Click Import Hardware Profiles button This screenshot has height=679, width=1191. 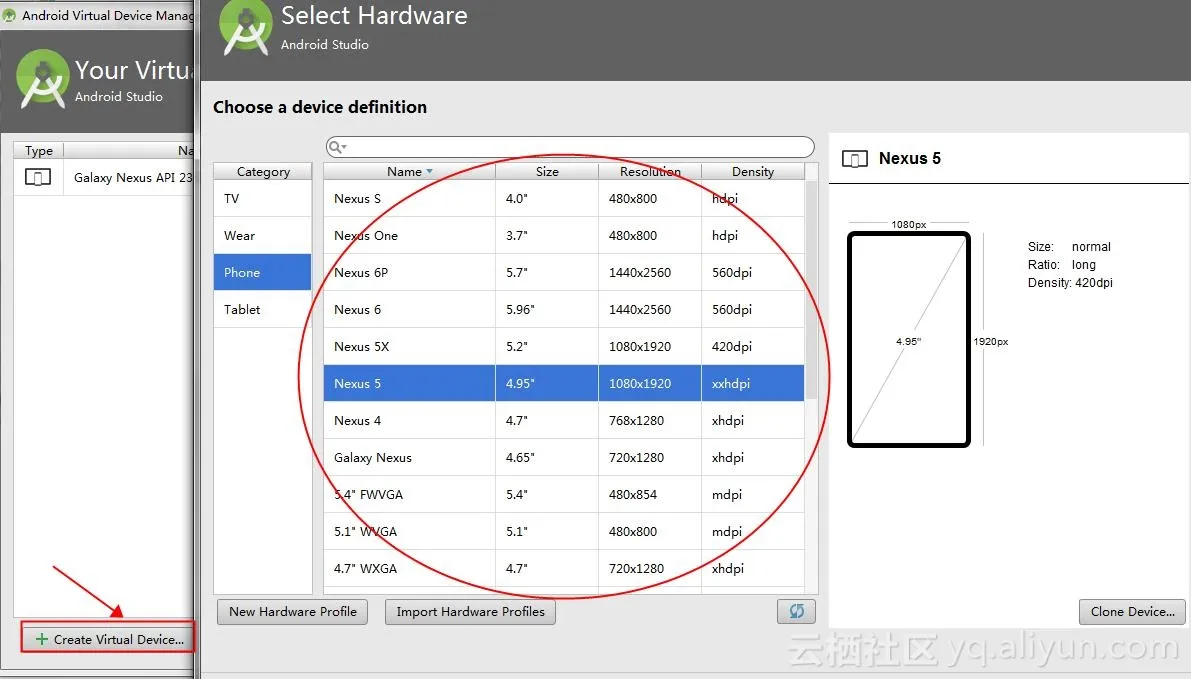470,611
